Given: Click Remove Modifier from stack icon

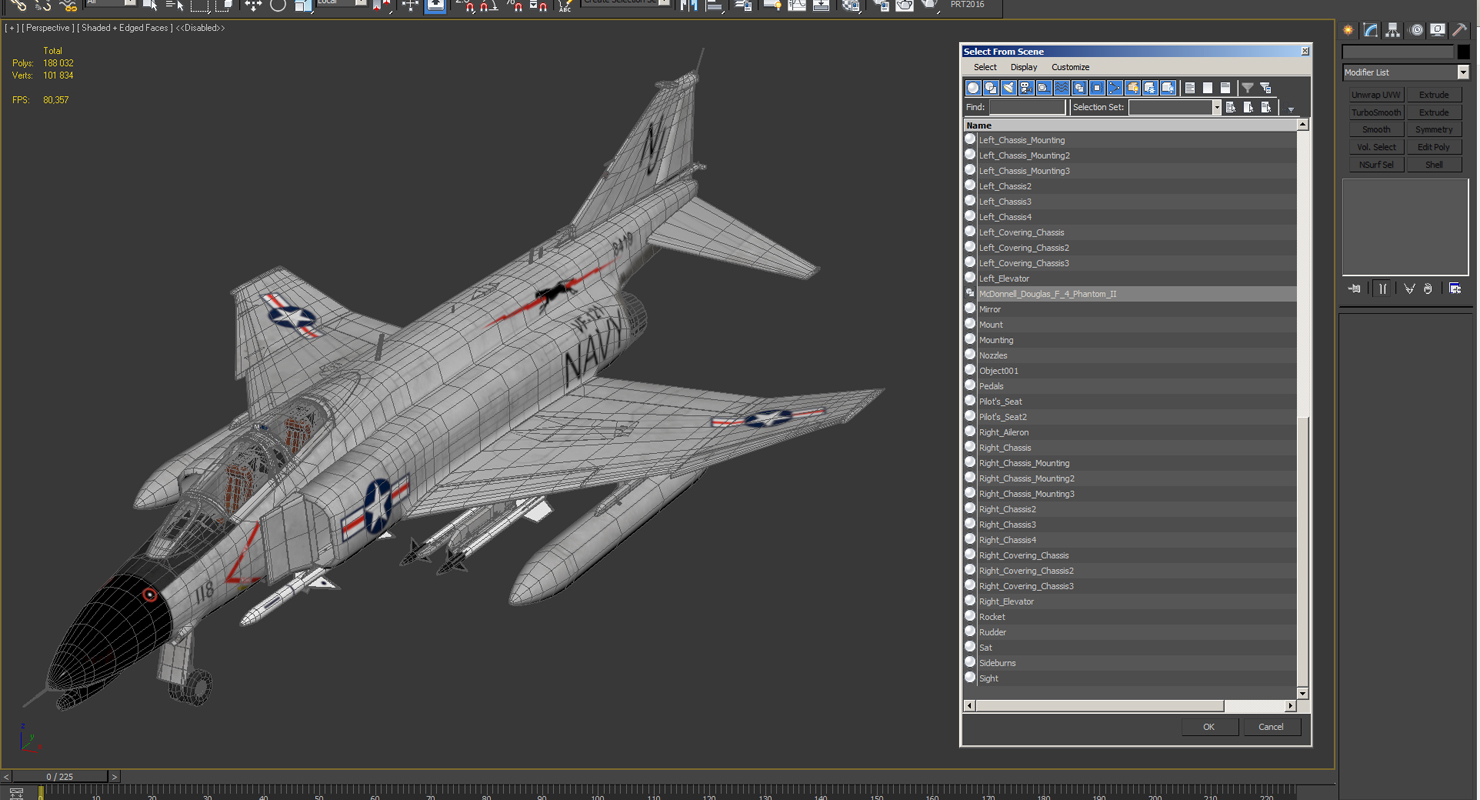Looking at the screenshot, I should tap(1428, 288).
